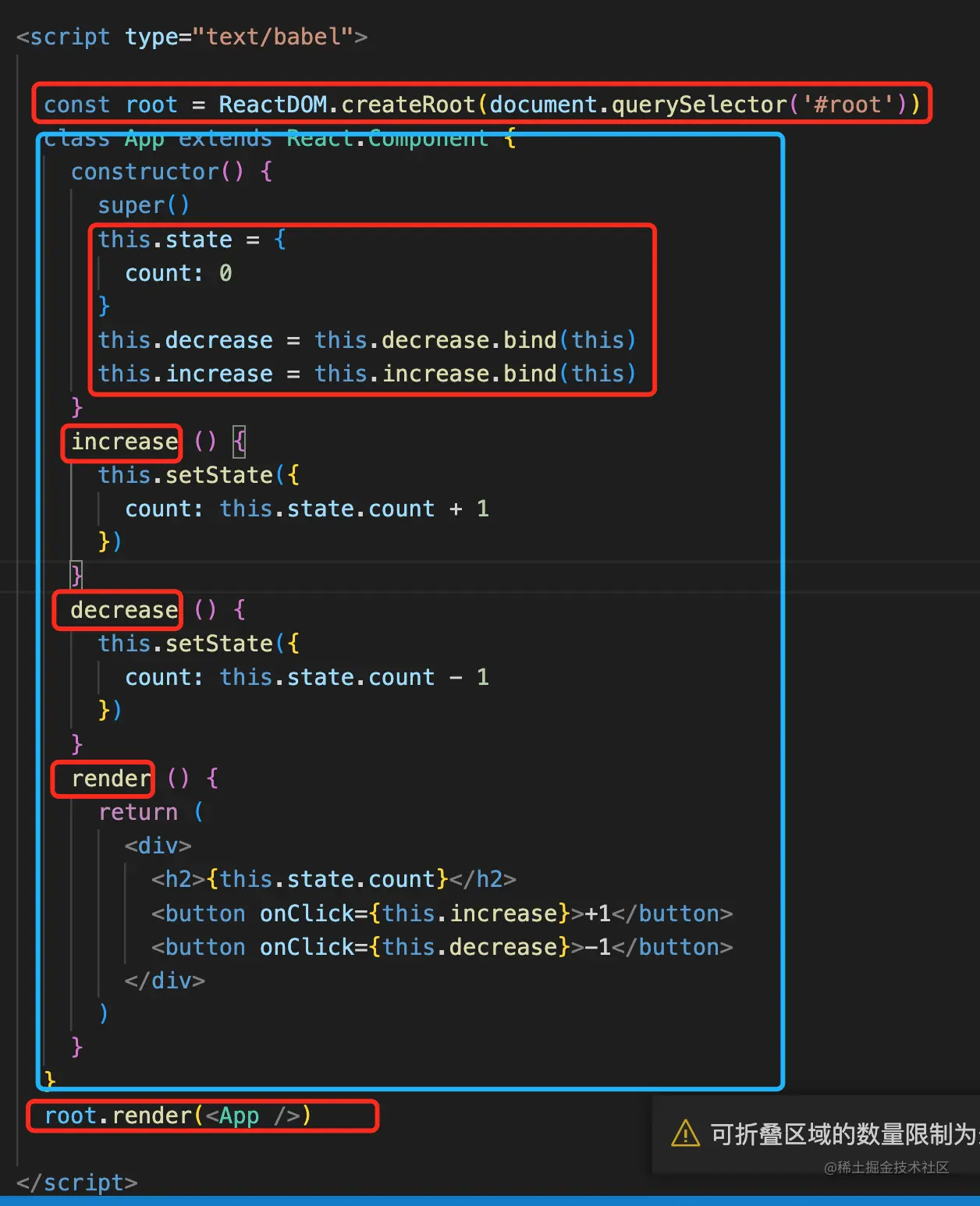Click the h2 this.state.count line
980x1206 pixels.
(x=334, y=879)
